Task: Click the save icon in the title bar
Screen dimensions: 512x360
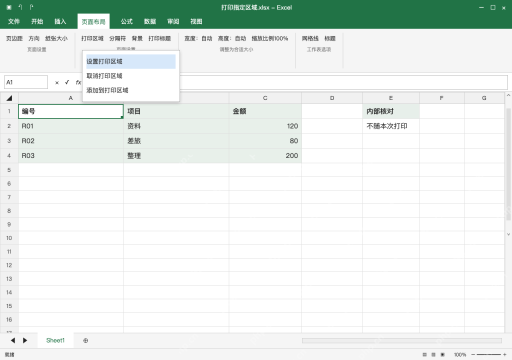Action: click(9, 7)
